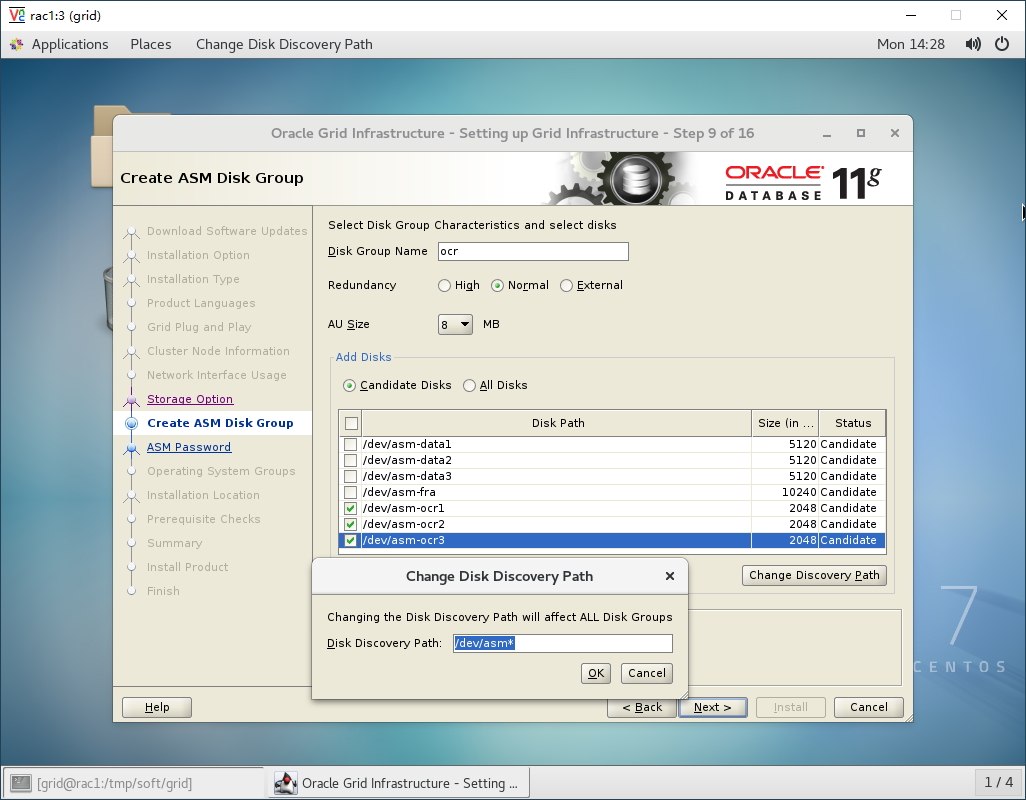Check the /dev/asm-fra disk

coord(351,492)
